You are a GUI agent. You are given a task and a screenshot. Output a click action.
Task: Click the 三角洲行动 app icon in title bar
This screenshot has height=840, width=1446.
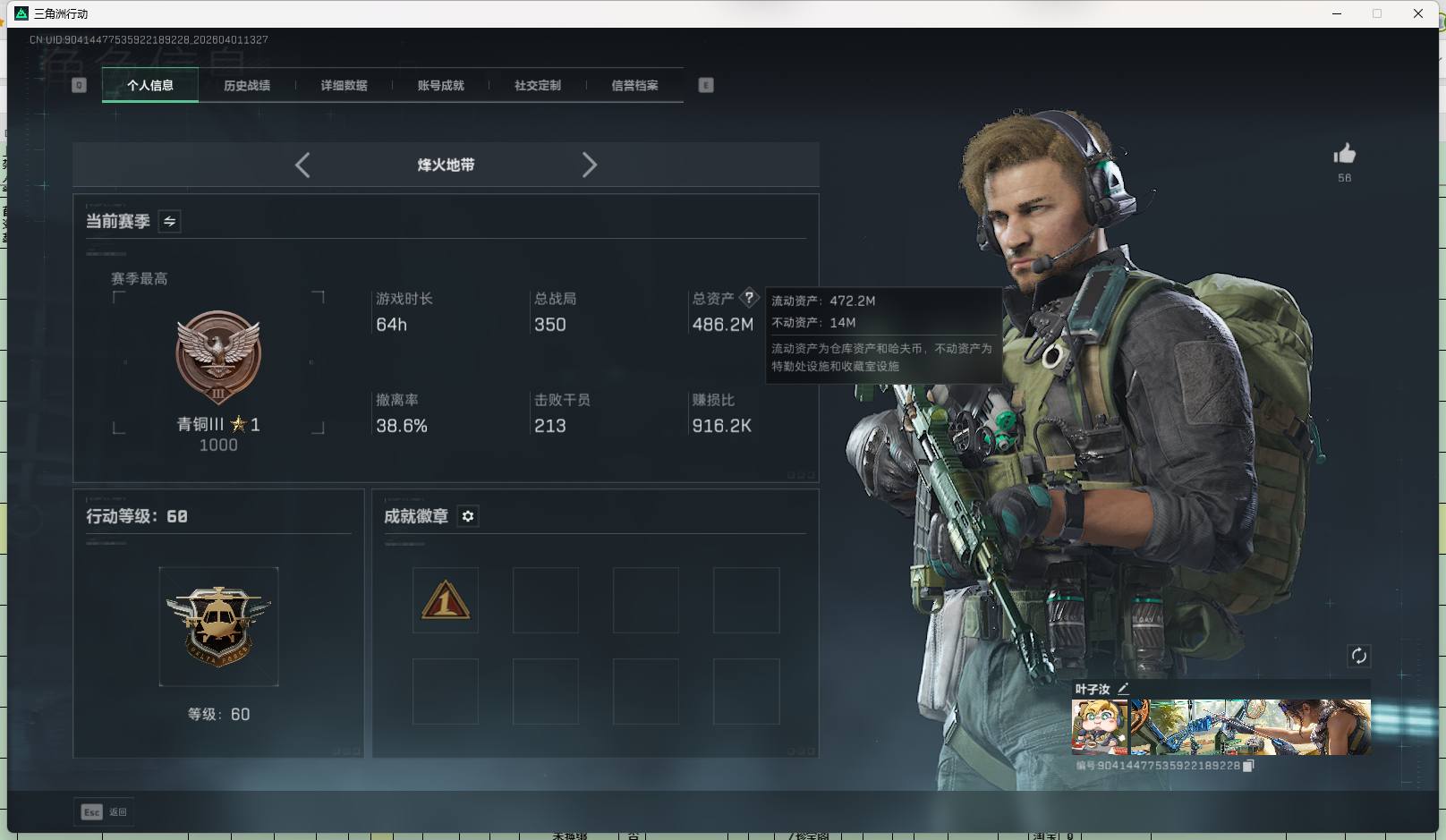point(21,13)
